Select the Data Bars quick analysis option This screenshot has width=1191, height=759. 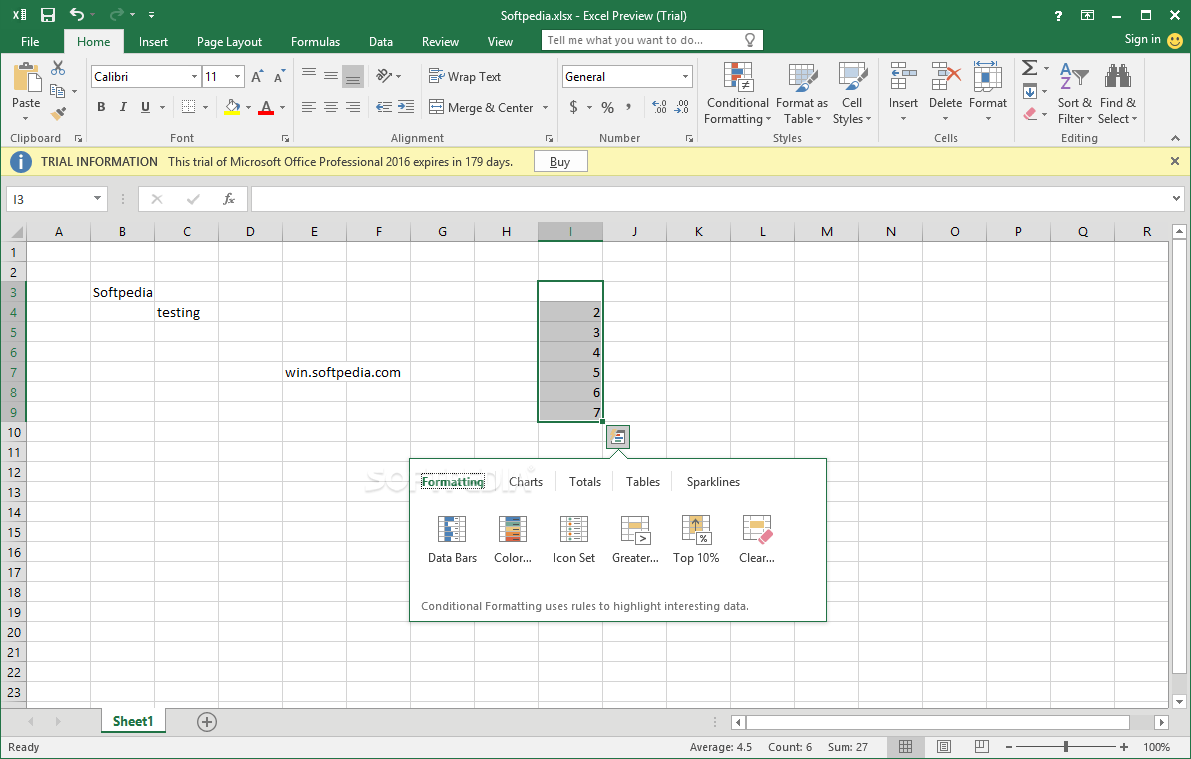tap(452, 538)
